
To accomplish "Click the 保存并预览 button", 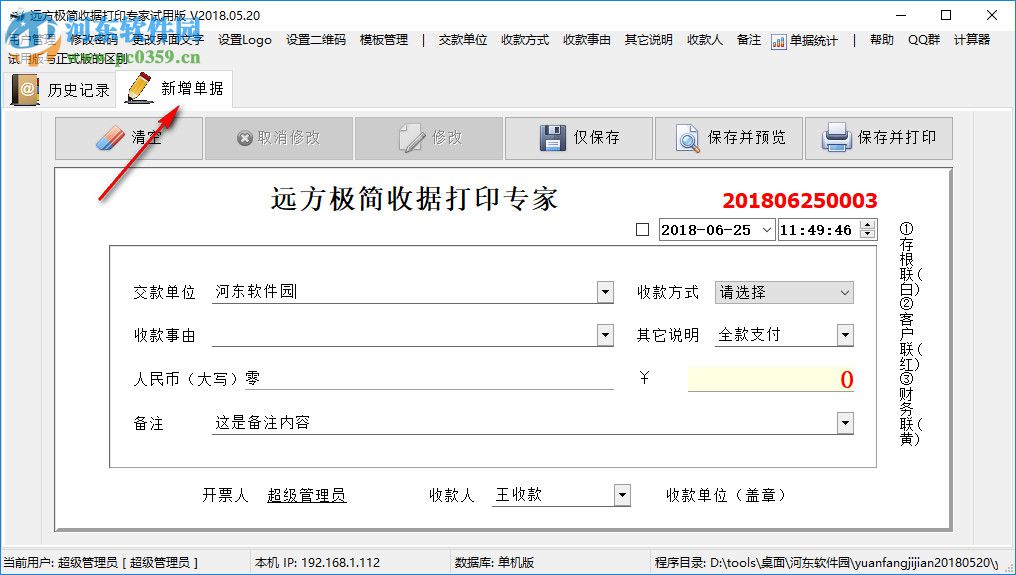I will coord(729,138).
